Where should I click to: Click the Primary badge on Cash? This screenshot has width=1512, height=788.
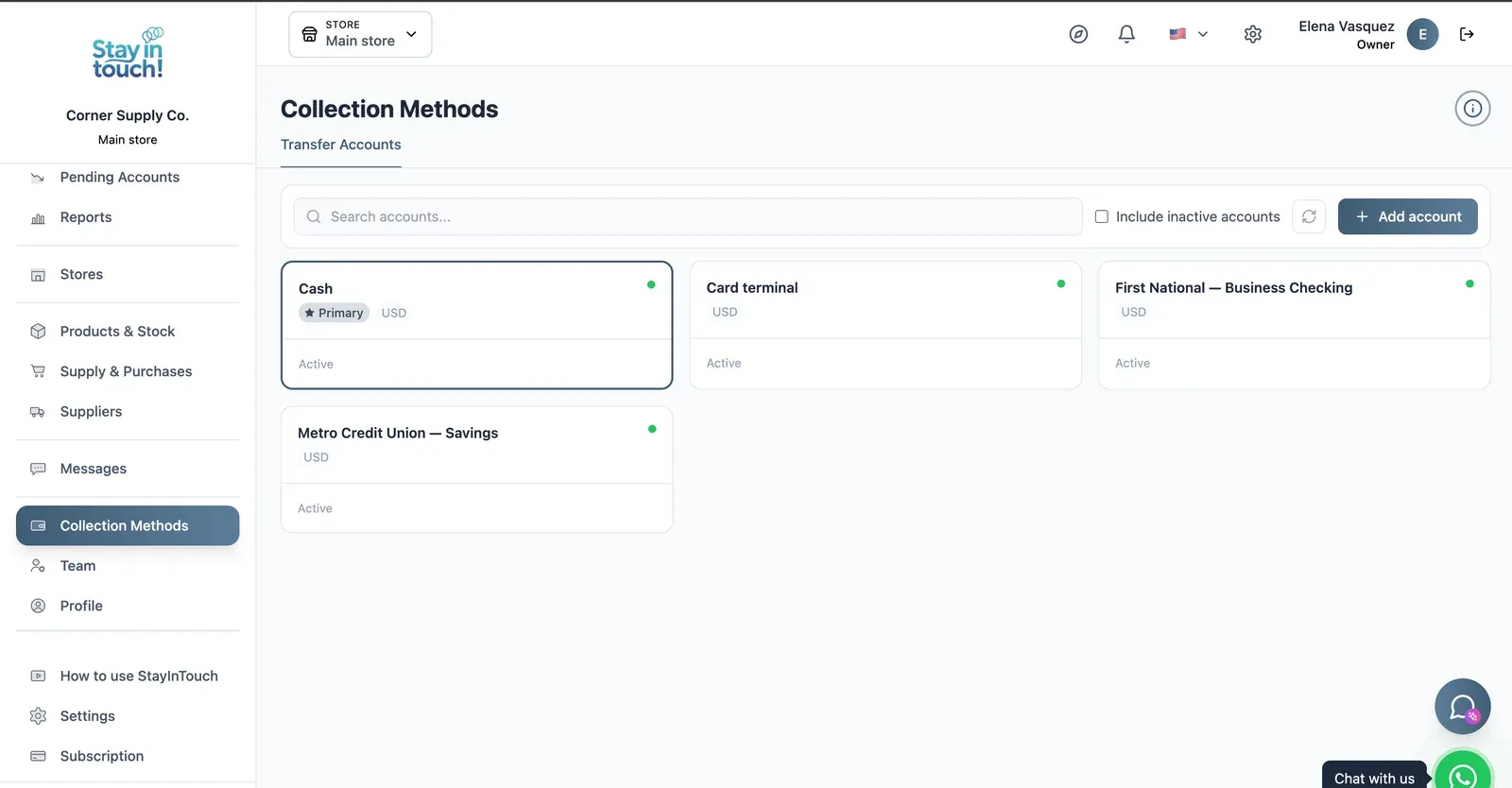[x=335, y=313]
